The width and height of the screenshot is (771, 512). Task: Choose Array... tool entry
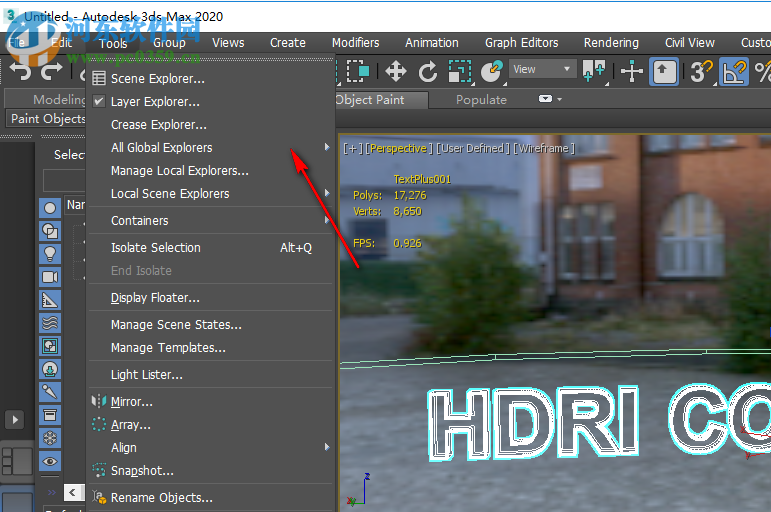coord(210,425)
